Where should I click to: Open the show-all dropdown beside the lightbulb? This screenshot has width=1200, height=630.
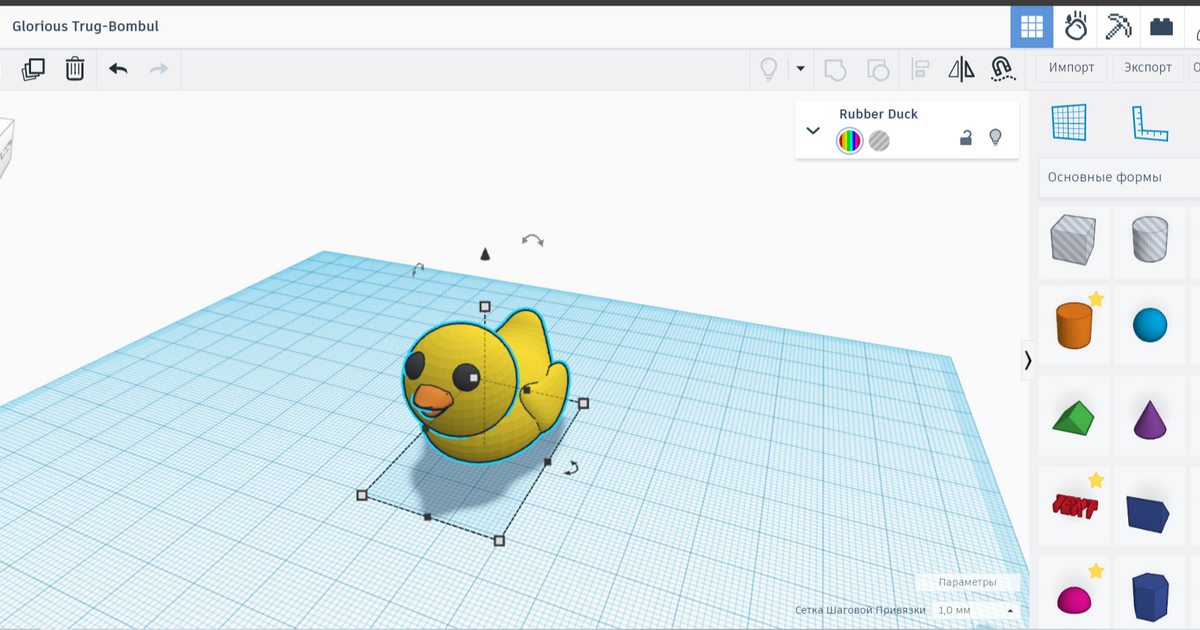point(799,68)
